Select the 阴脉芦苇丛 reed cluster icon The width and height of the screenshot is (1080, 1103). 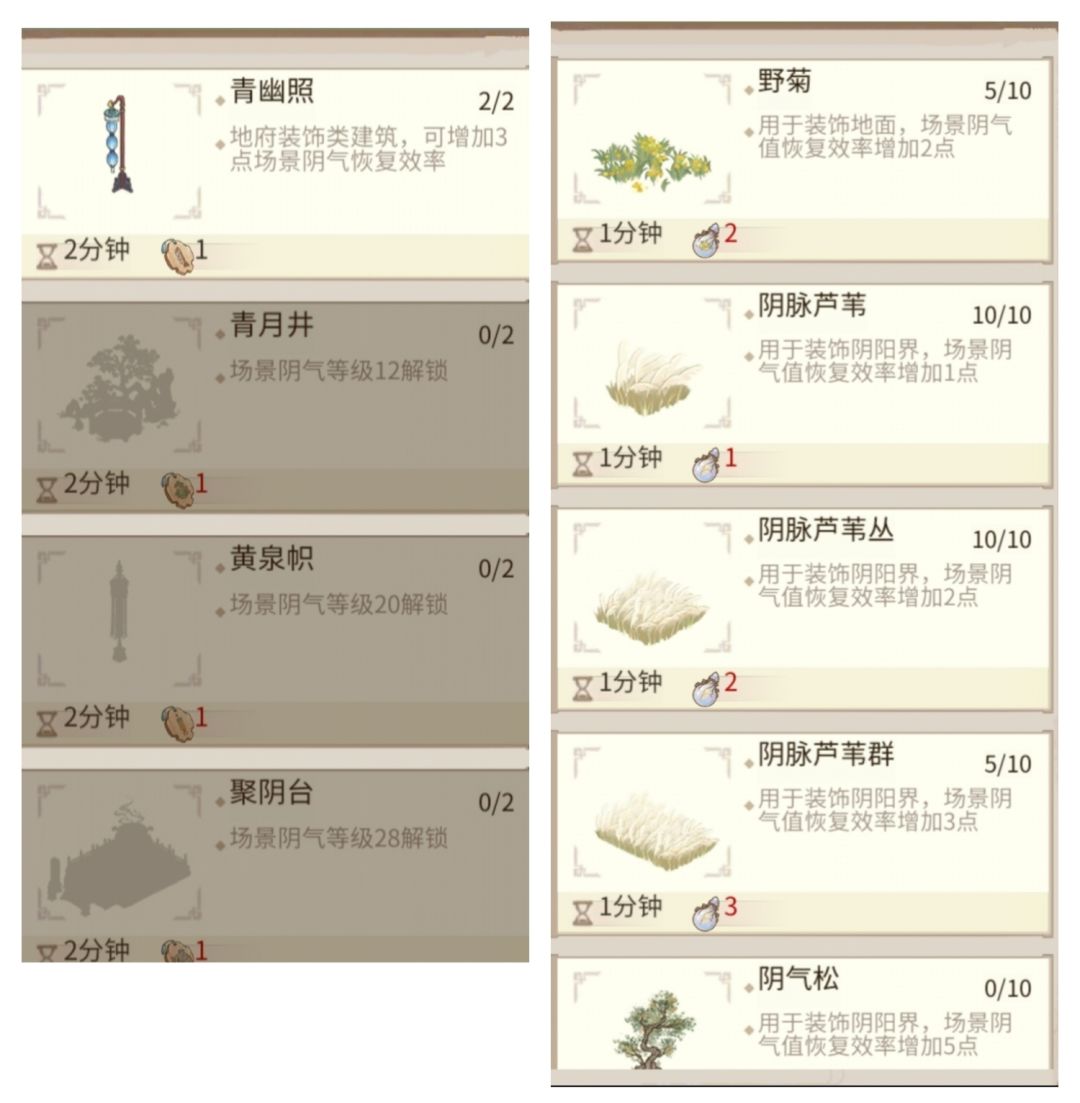click(x=652, y=608)
